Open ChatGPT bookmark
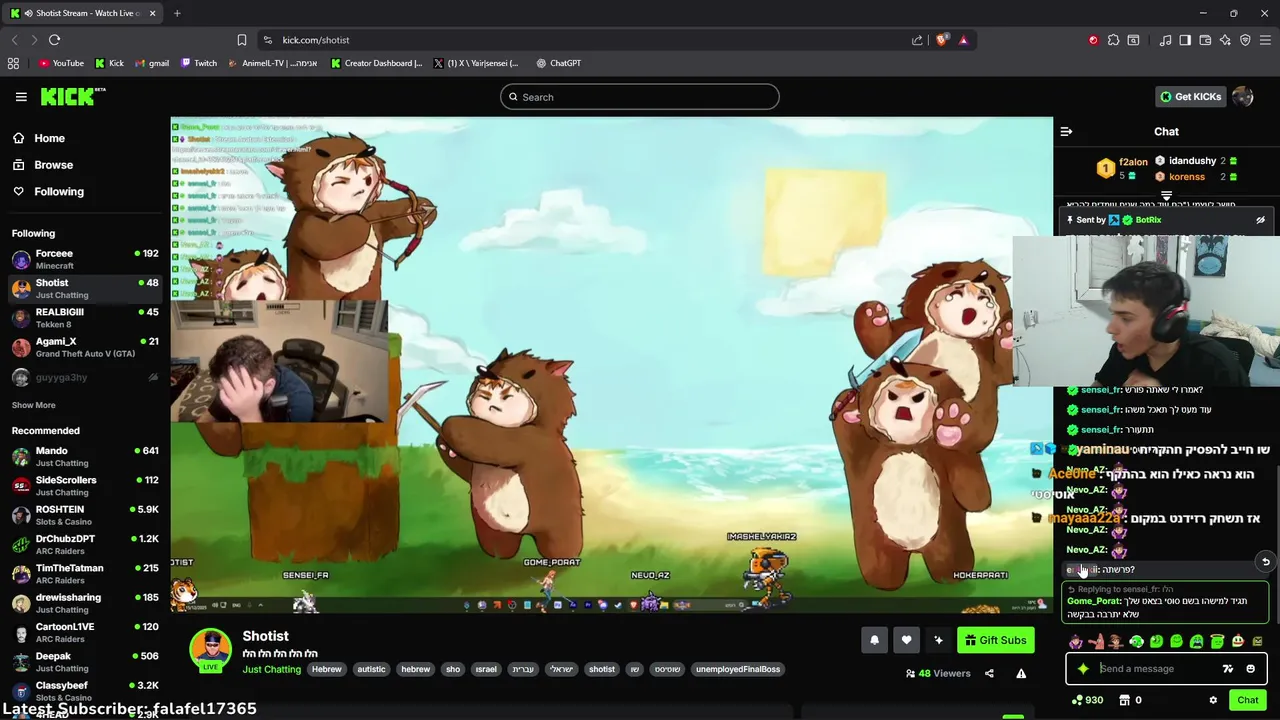Screen dimensions: 1280x720 pos(558,63)
